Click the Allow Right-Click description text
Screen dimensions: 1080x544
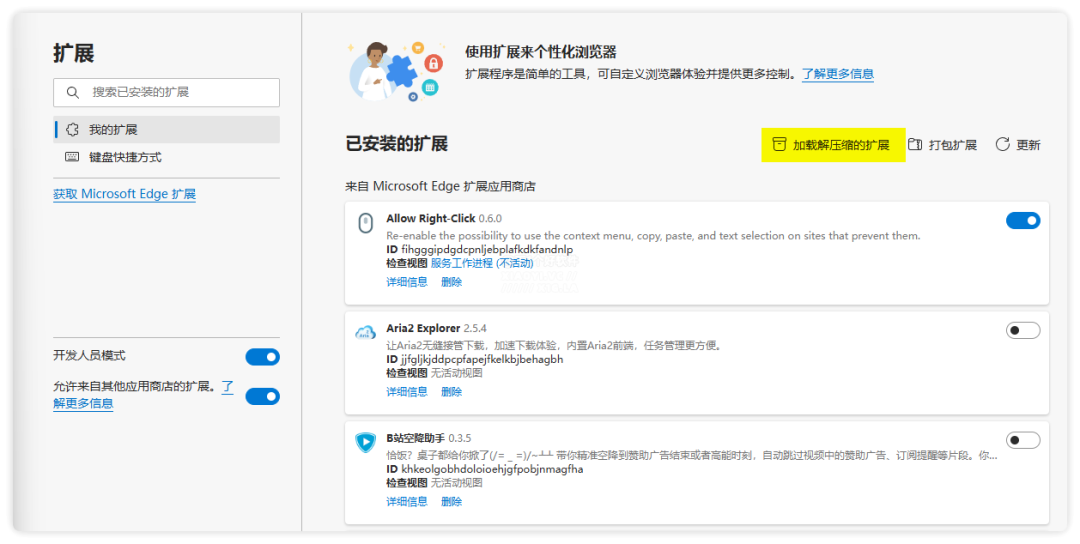click(x=653, y=236)
